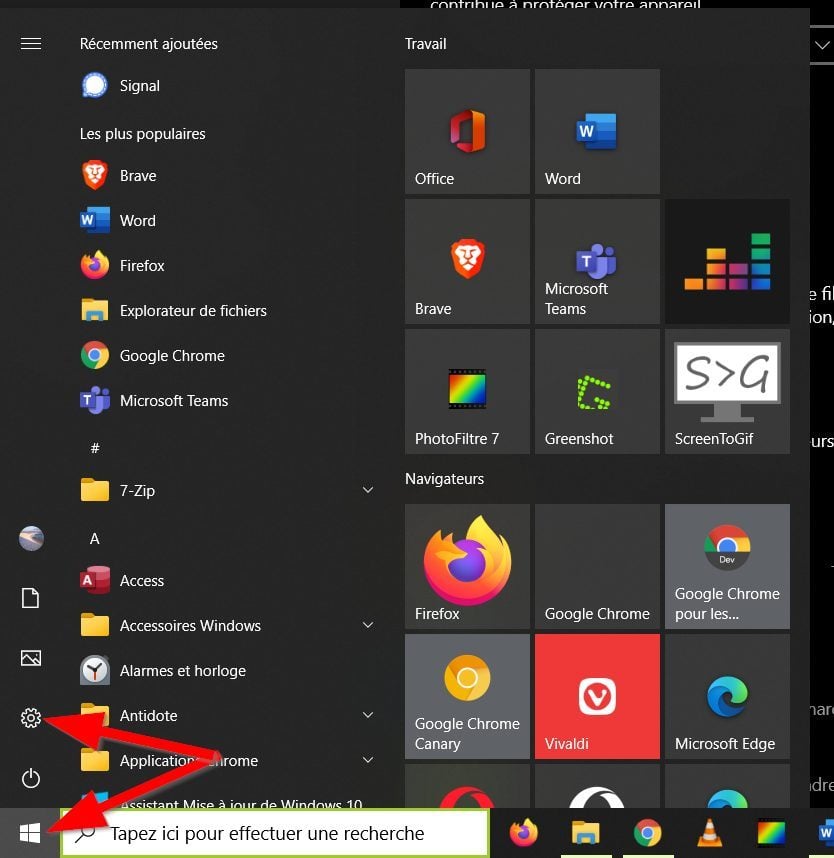Viewport: 834px width, 858px height.
Task: Open the user account avatar
Action: tap(31, 538)
